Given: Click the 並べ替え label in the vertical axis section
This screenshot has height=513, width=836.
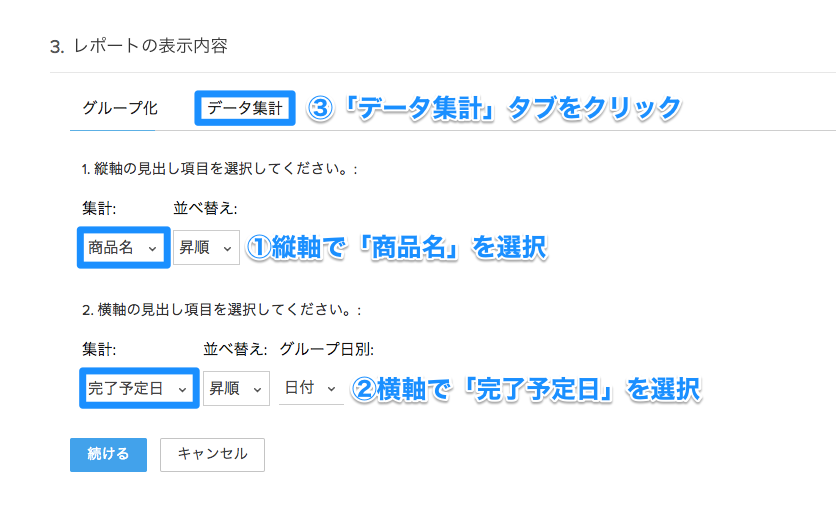Looking at the screenshot, I should 205,209.
